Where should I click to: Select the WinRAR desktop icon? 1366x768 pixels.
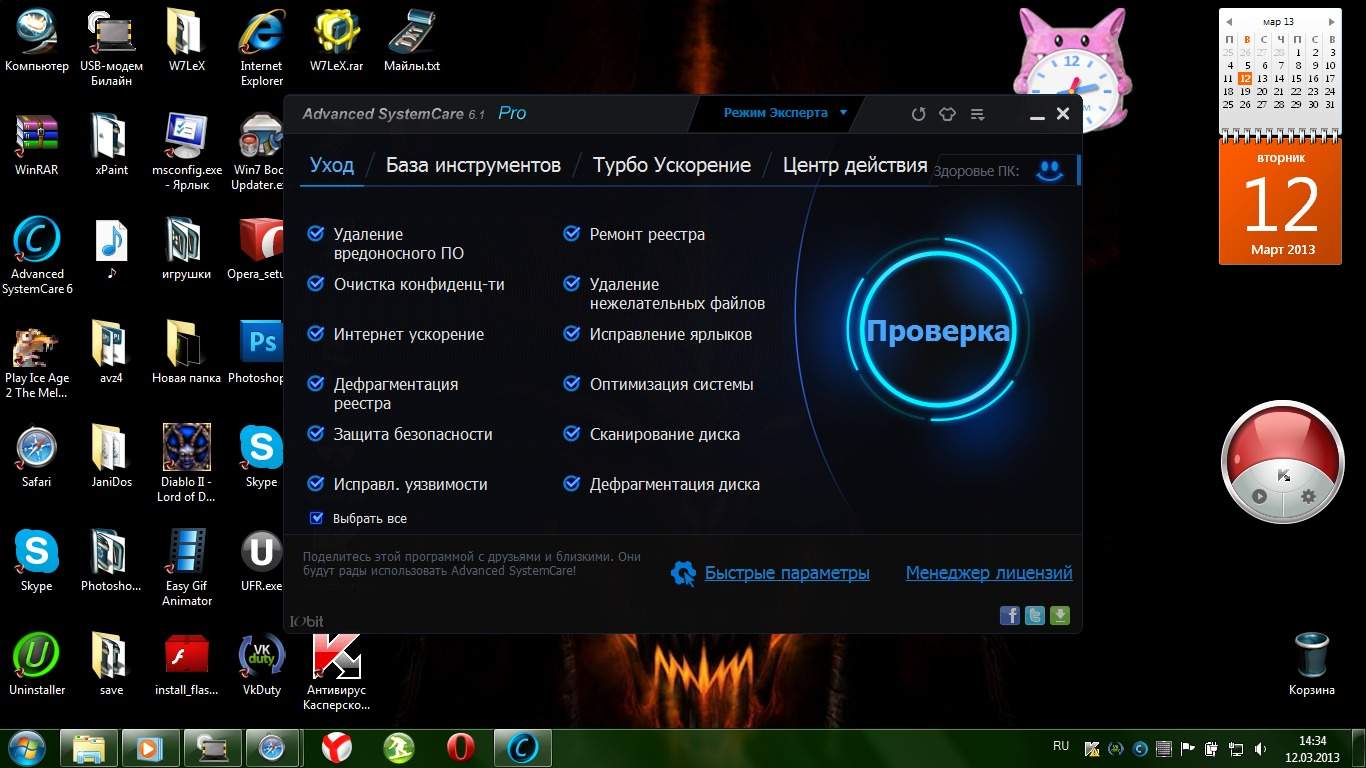click(x=37, y=145)
